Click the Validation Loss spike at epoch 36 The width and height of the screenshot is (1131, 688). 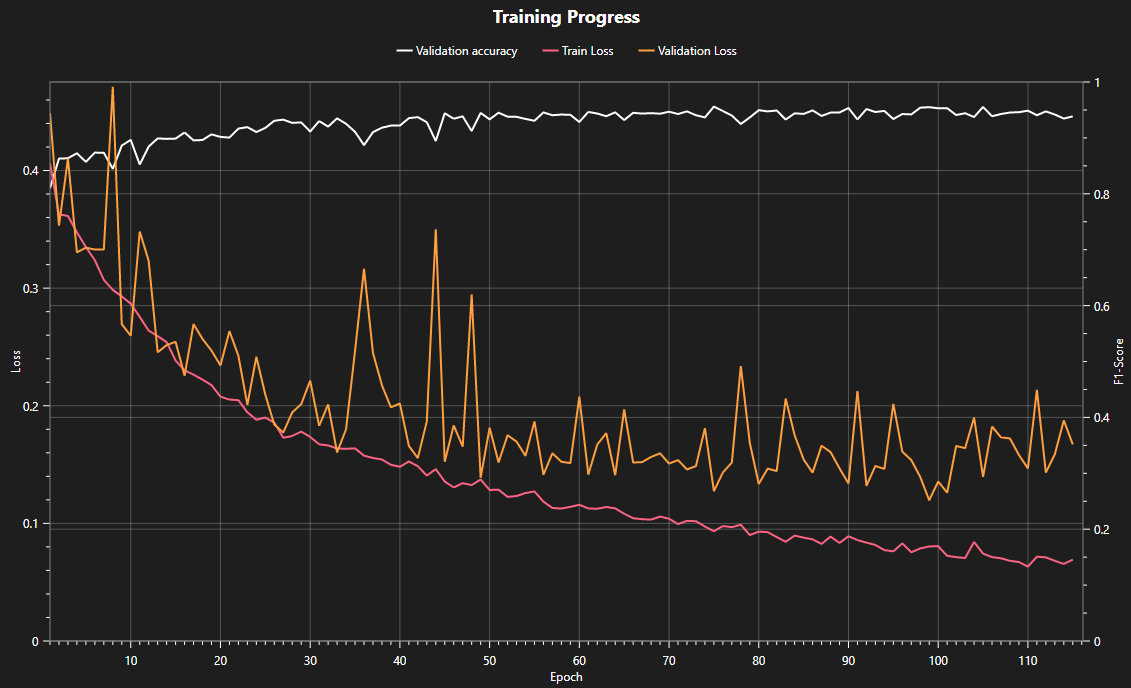tap(364, 270)
